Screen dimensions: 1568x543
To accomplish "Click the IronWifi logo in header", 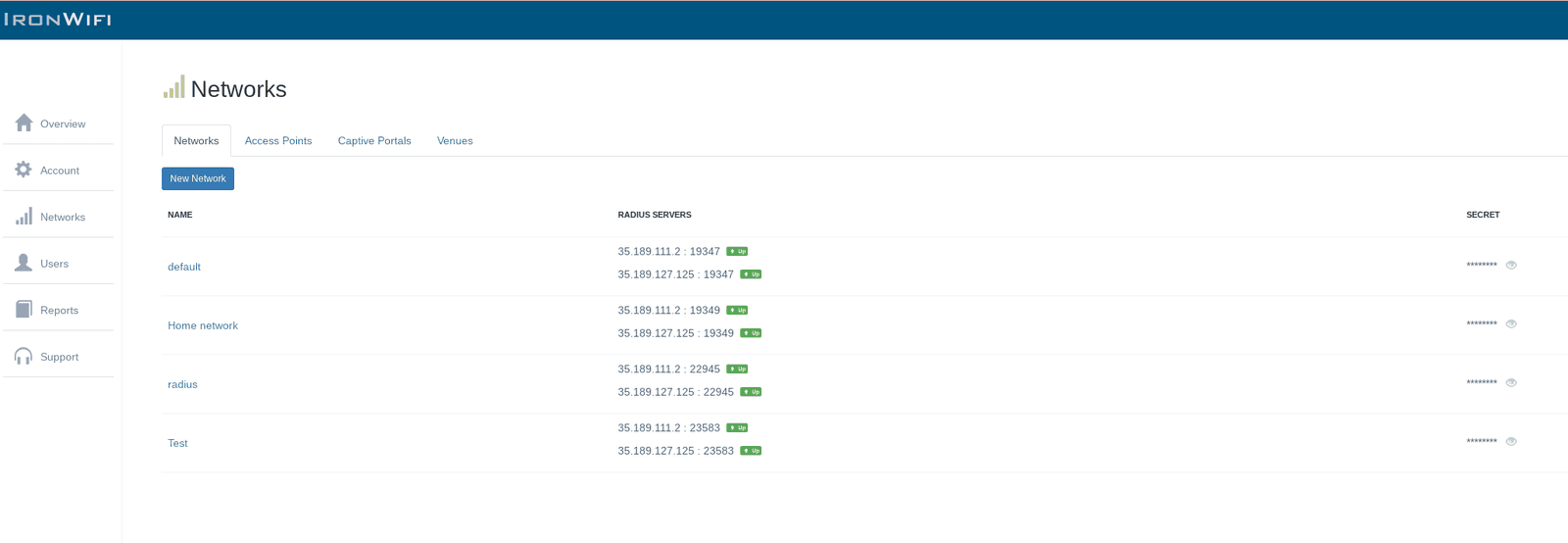I will (58, 20).
